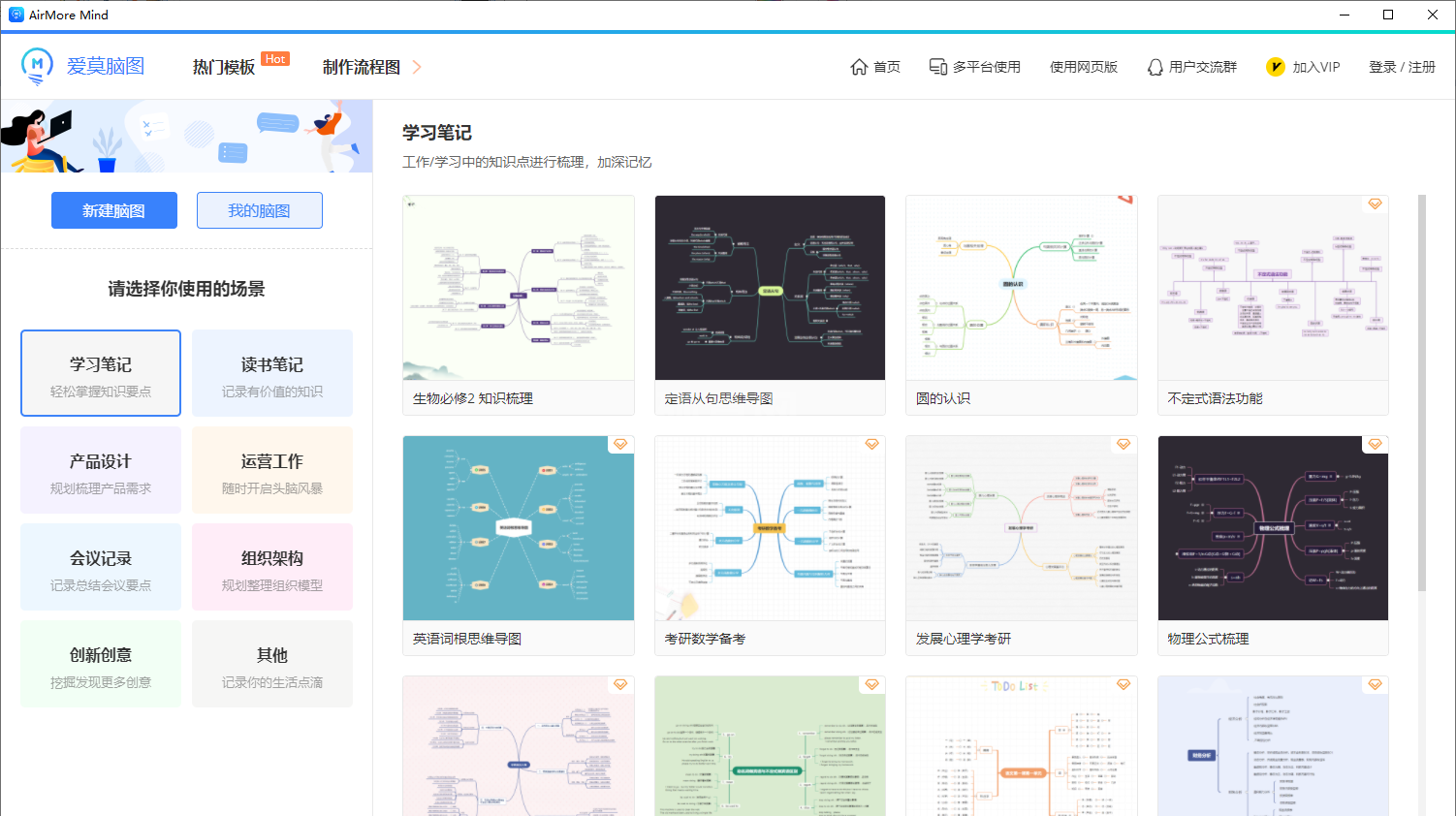This screenshot has height=816, width=1456.
Task: Open the 发展心理学考研 template thumbnail
Action: coord(1022,528)
